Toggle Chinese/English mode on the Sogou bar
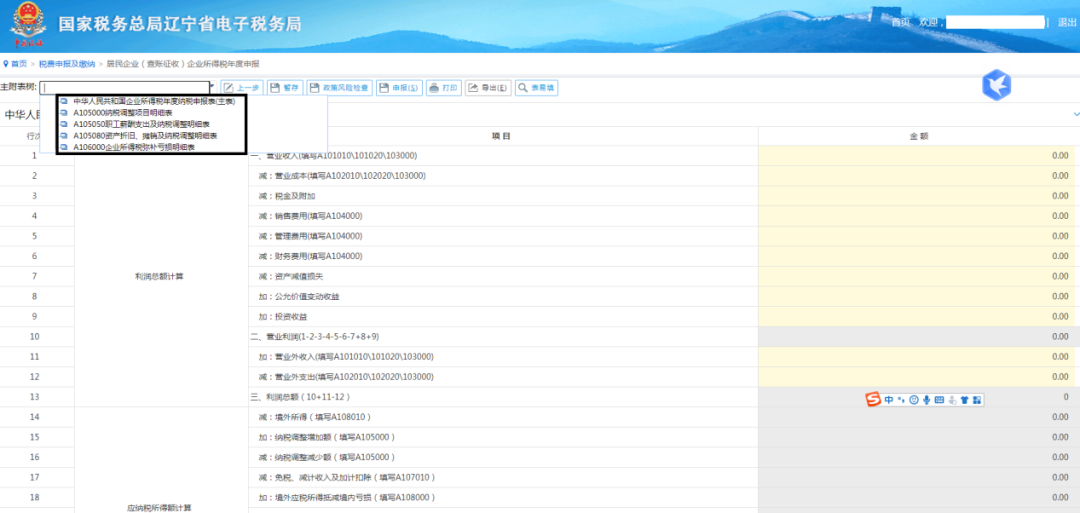Viewport: 1080px width, 513px height. pos(888,400)
